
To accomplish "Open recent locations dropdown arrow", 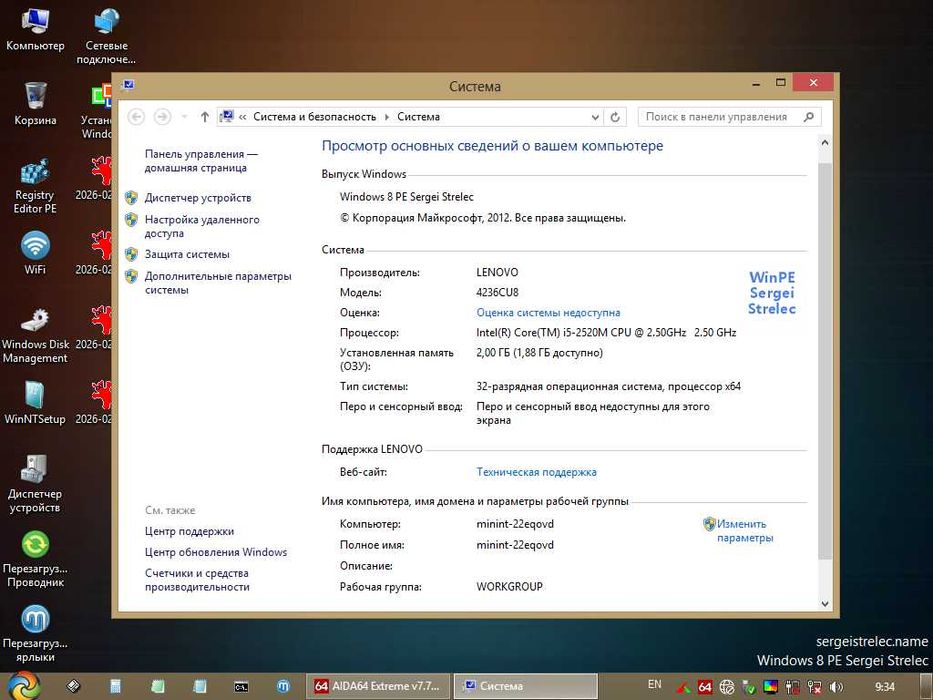I will click(x=184, y=117).
